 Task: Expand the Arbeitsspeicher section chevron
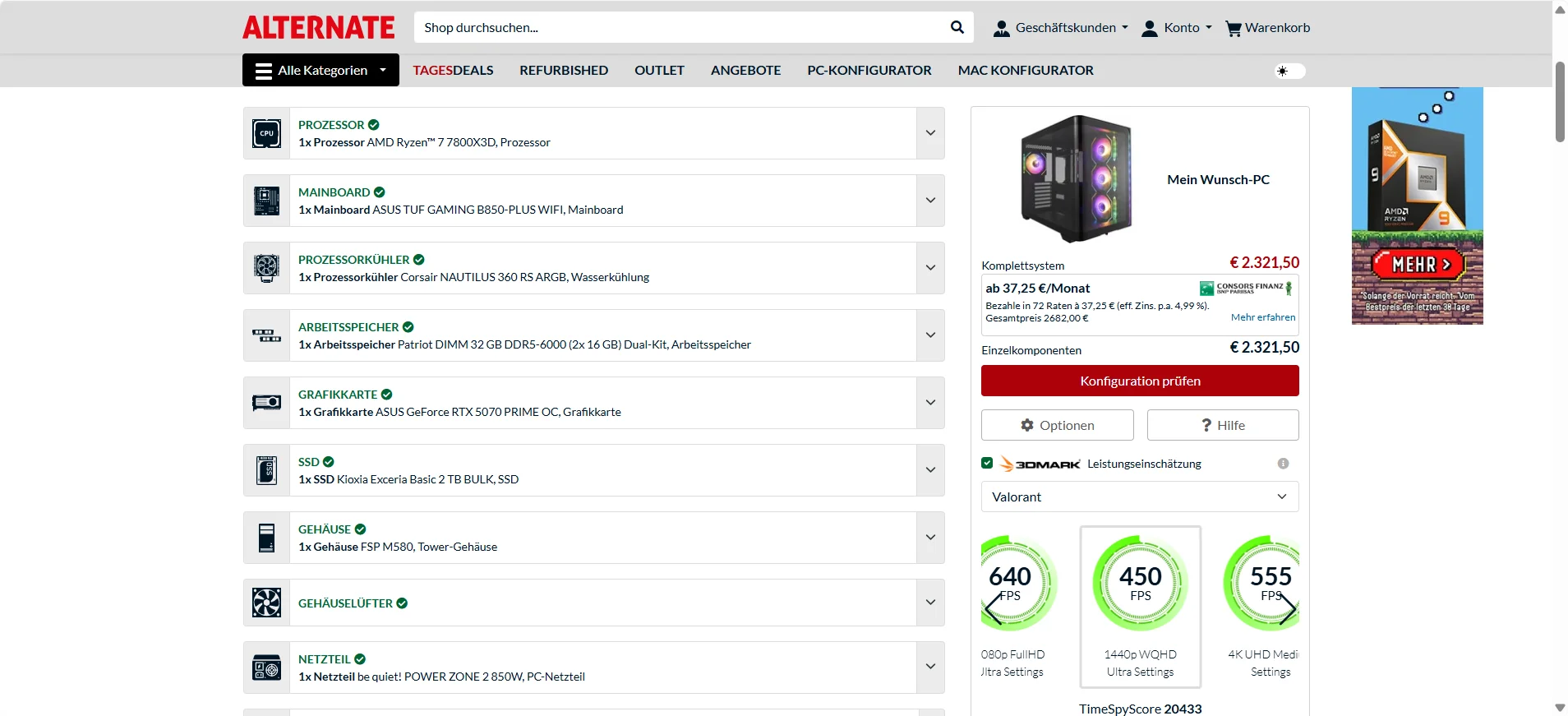(930, 335)
